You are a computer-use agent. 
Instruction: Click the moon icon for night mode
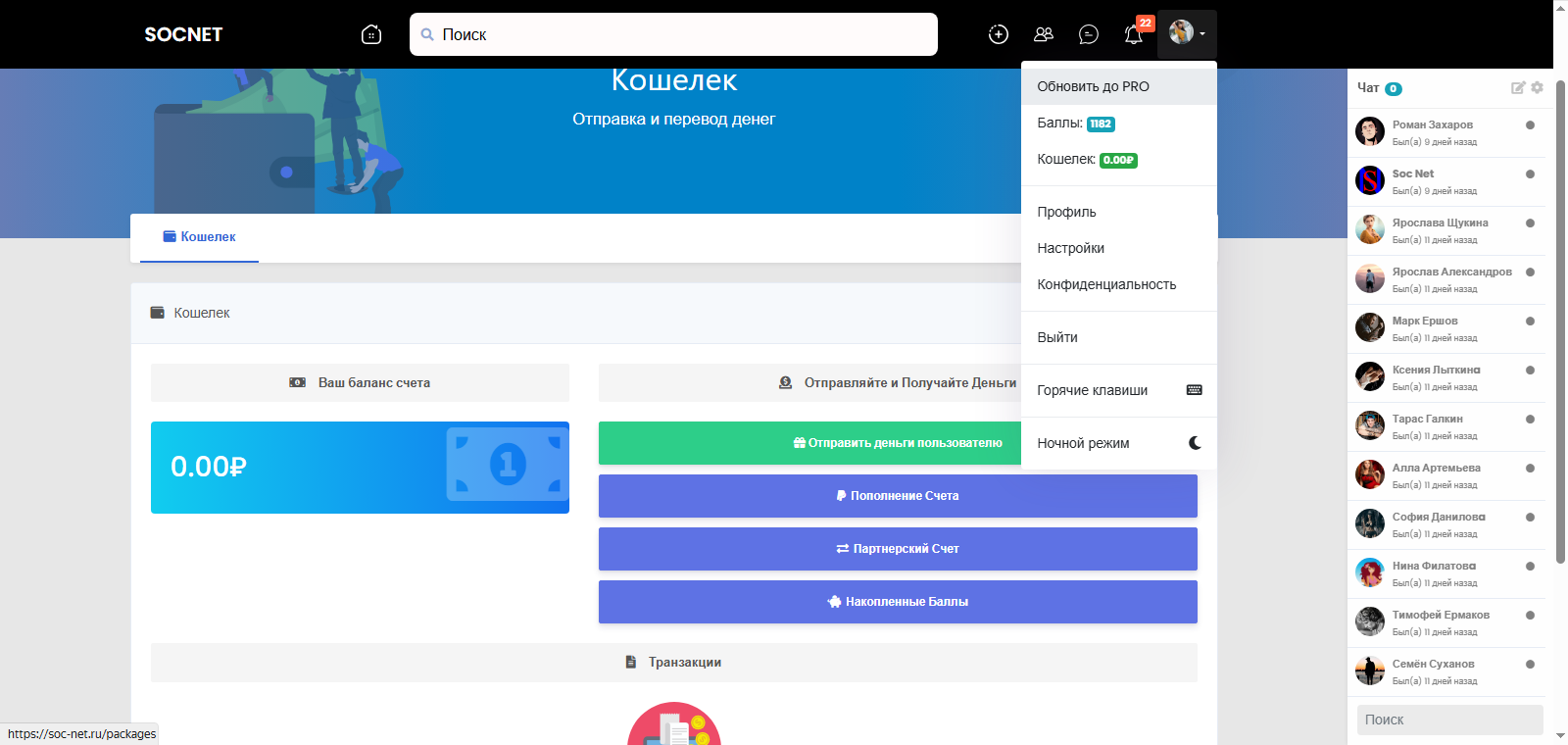[x=1195, y=443]
